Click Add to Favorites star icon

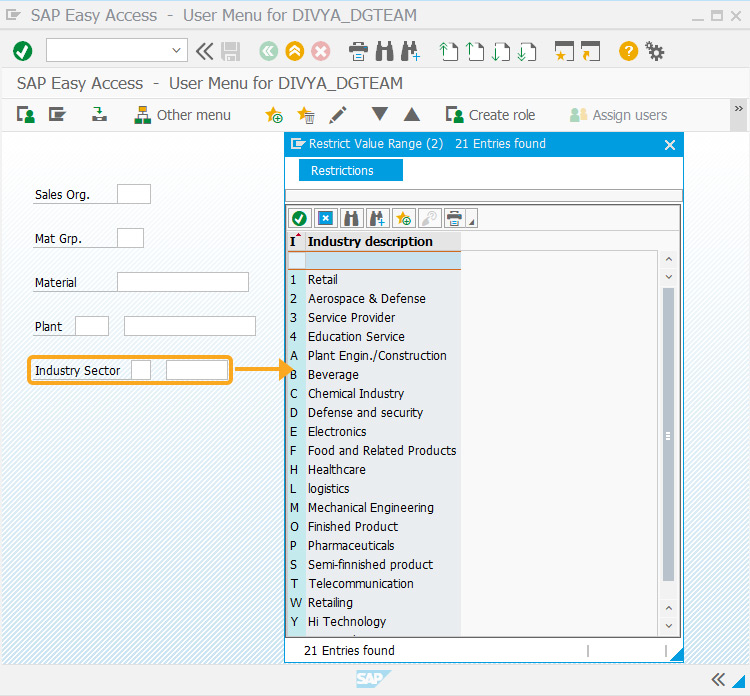point(274,115)
